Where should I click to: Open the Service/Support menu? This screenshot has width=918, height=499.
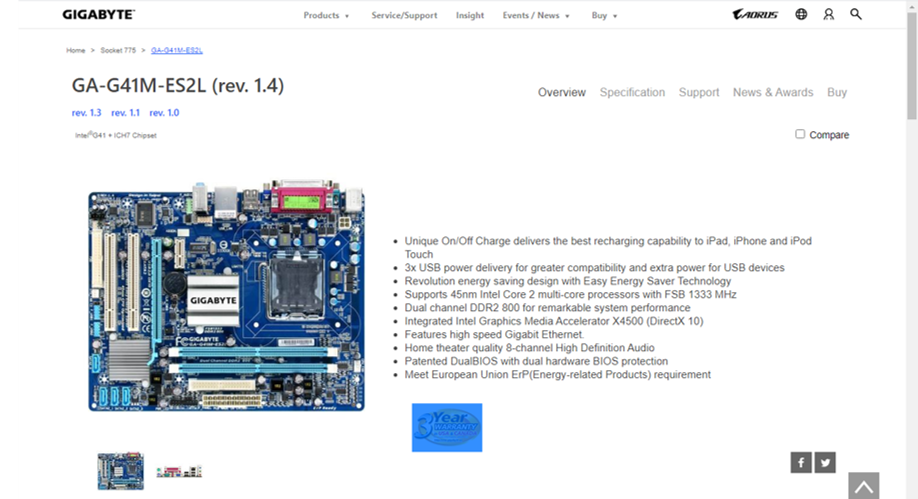(404, 15)
